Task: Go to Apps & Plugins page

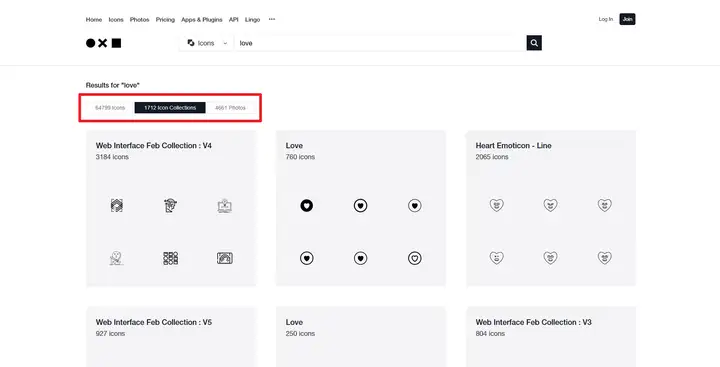Action: point(202,19)
